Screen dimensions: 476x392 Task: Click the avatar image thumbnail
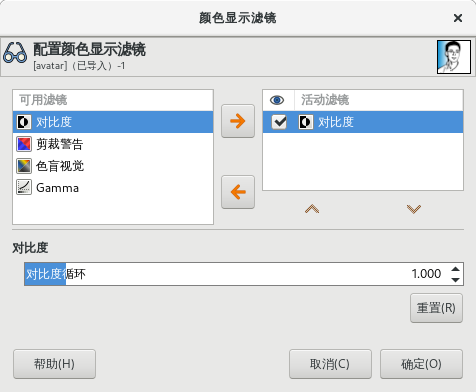click(x=454, y=57)
